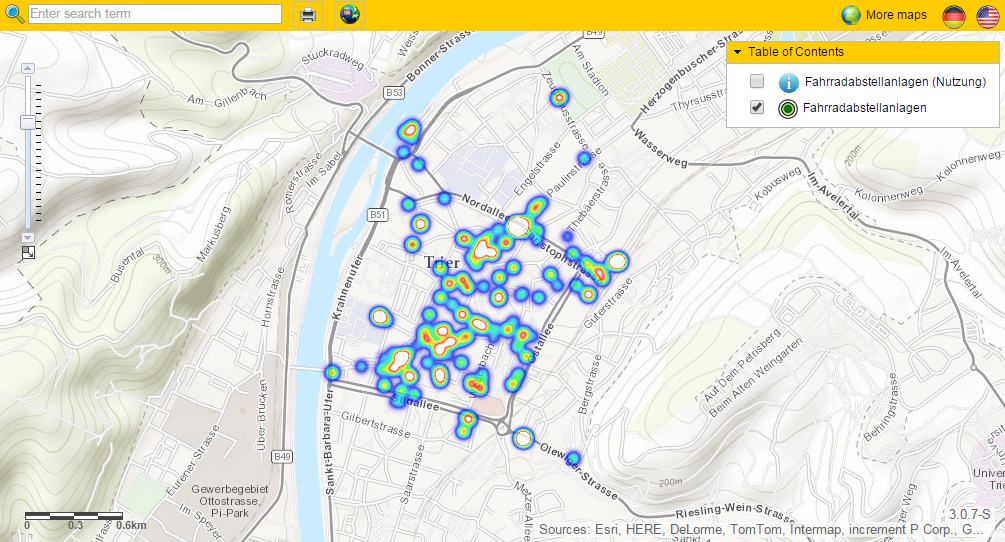This screenshot has height=542, width=1005.
Task: Click the B53 road shield
Action: pos(394,93)
